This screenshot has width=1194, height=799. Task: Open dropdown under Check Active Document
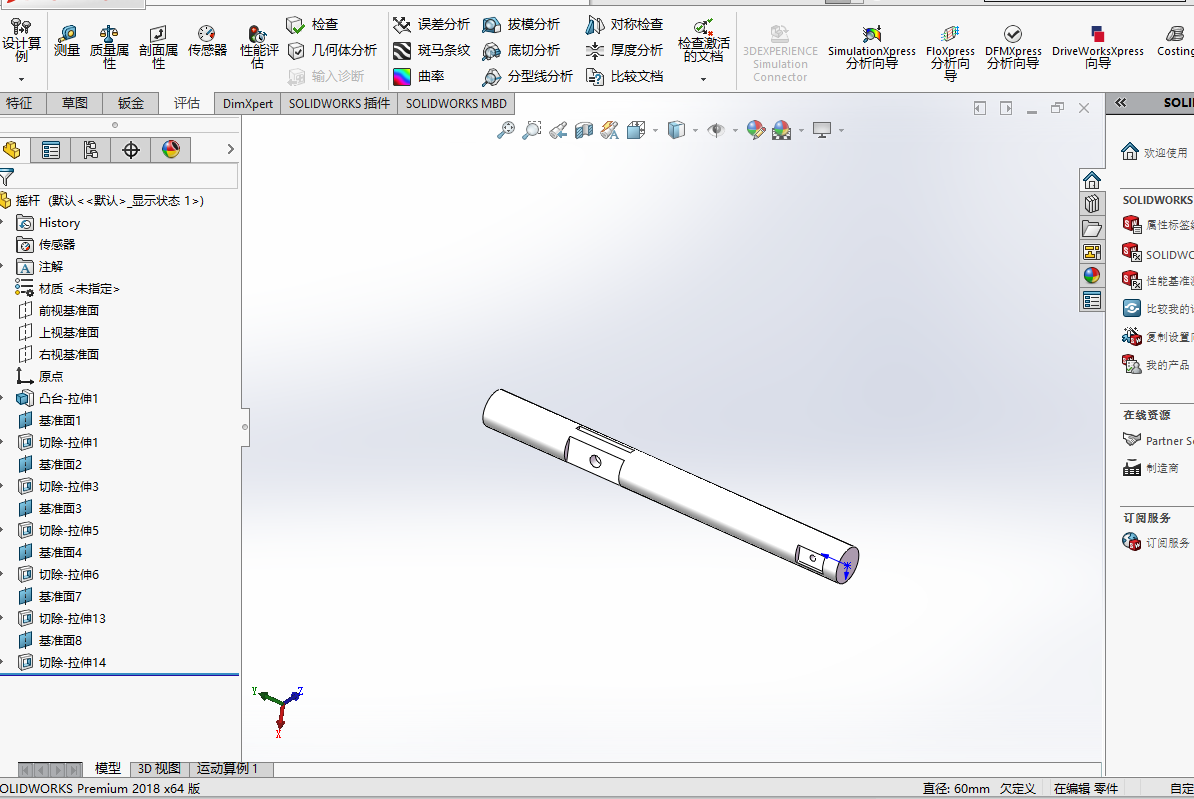704,79
